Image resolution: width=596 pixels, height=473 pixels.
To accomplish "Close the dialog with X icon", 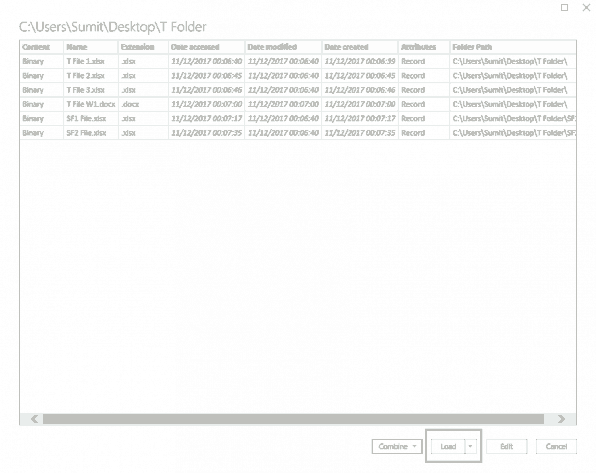I will (586, 7).
